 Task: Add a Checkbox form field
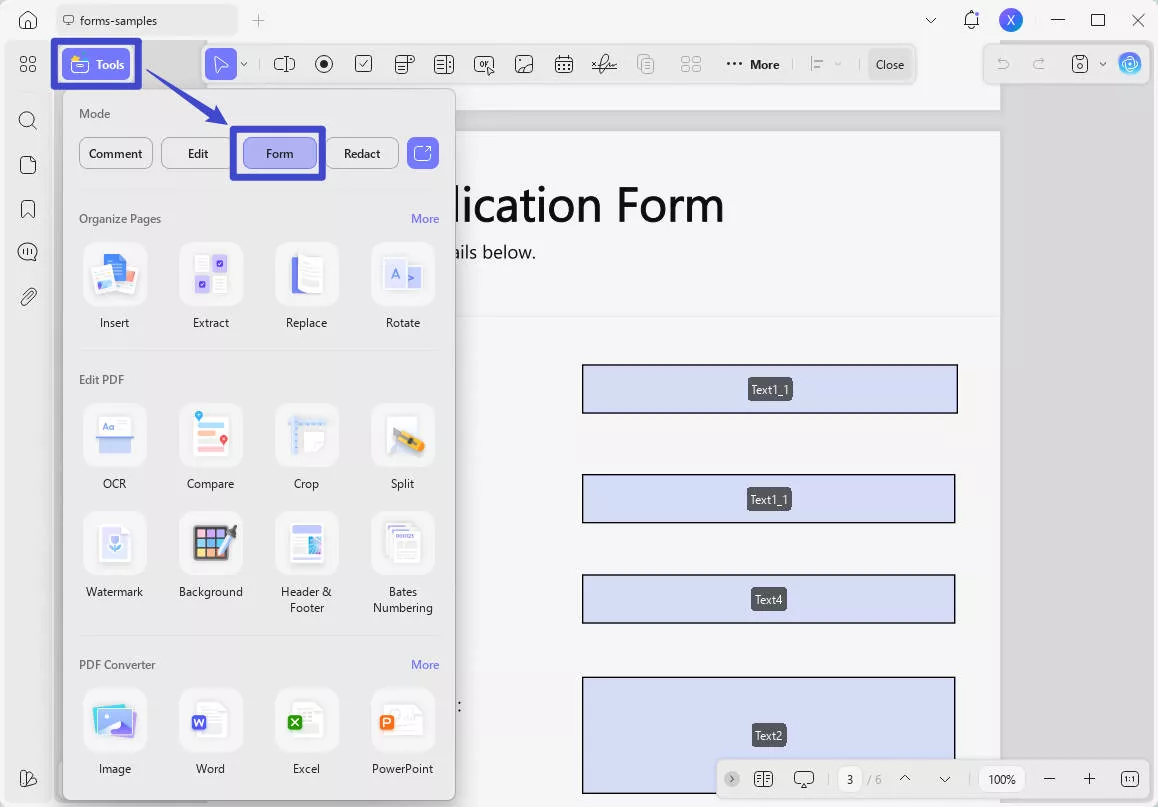pos(364,63)
